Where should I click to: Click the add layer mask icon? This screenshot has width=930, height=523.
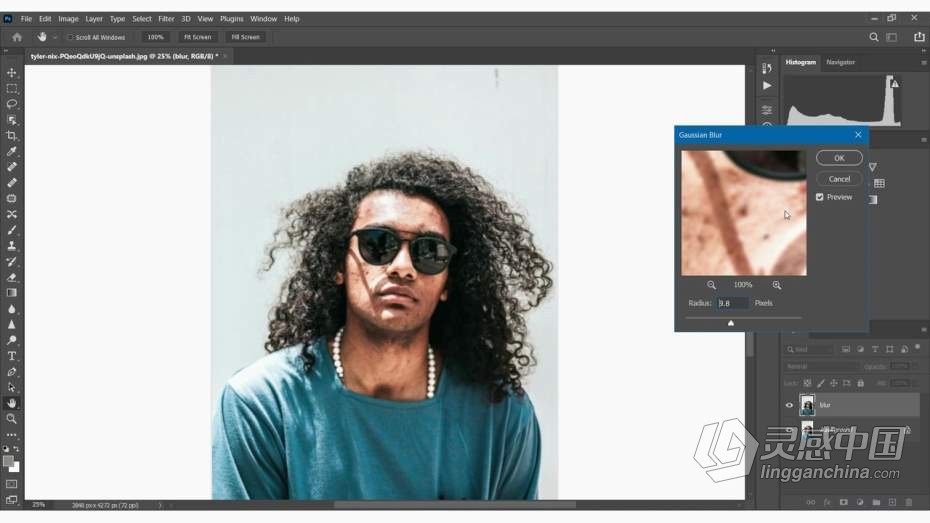click(x=843, y=502)
